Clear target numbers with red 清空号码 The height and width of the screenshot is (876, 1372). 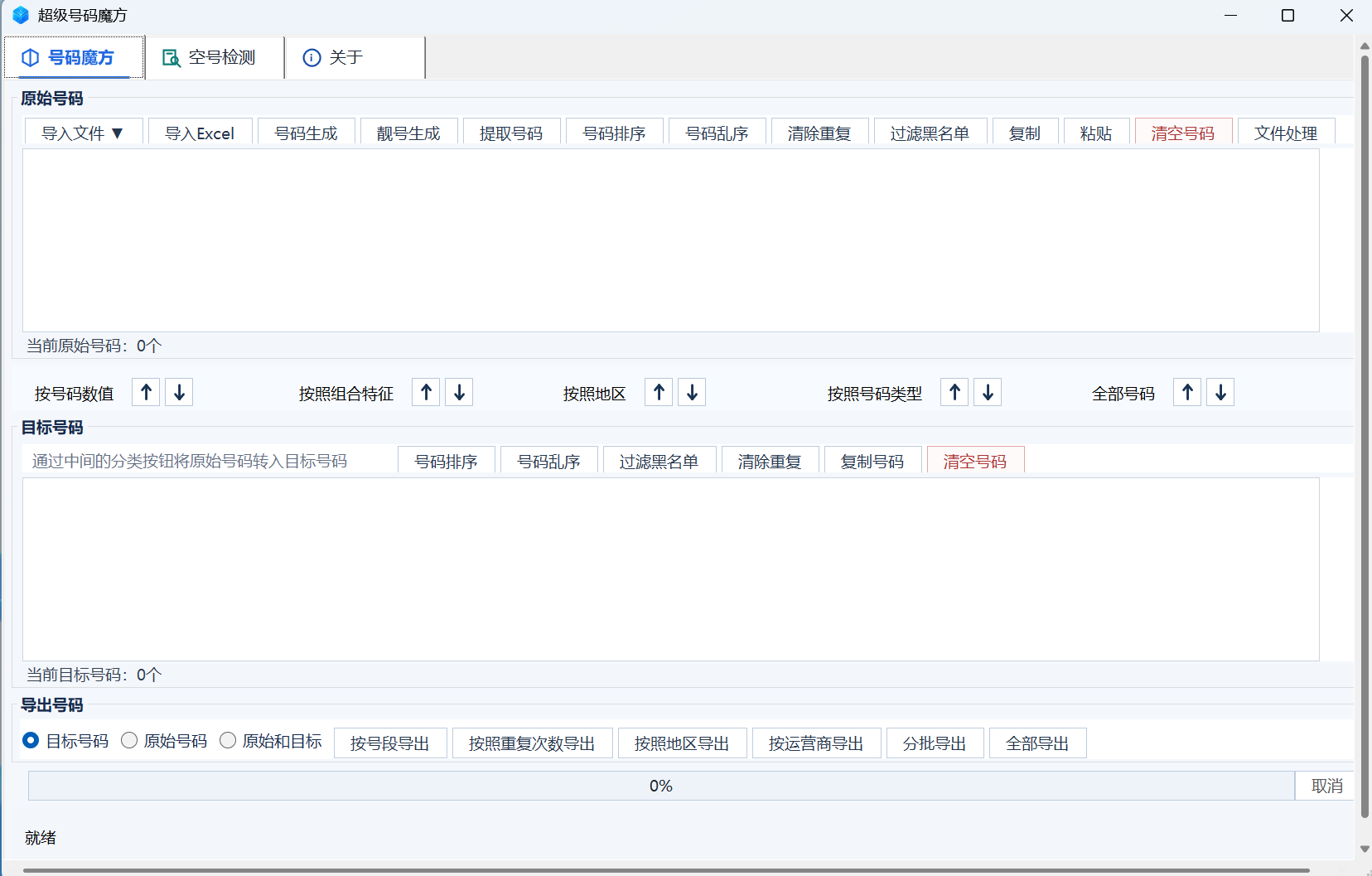[x=975, y=461]
